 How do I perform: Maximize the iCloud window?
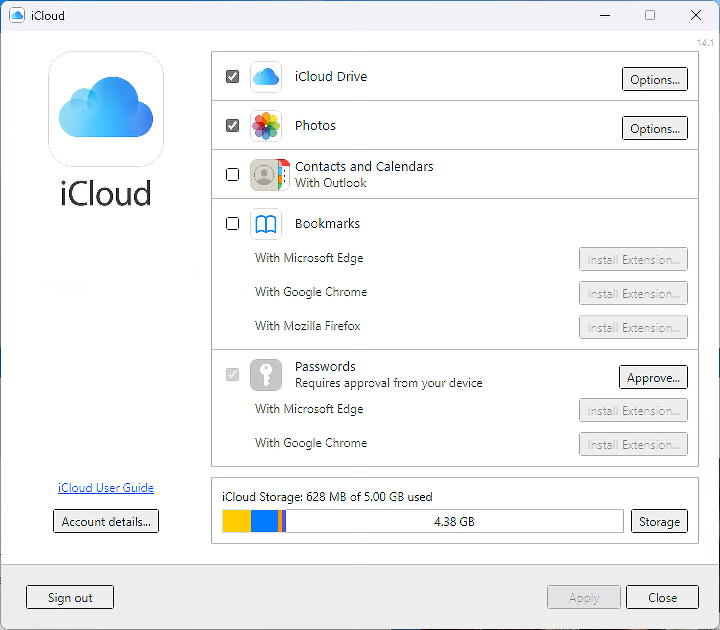pyautogui.click(x=650, y=15)
